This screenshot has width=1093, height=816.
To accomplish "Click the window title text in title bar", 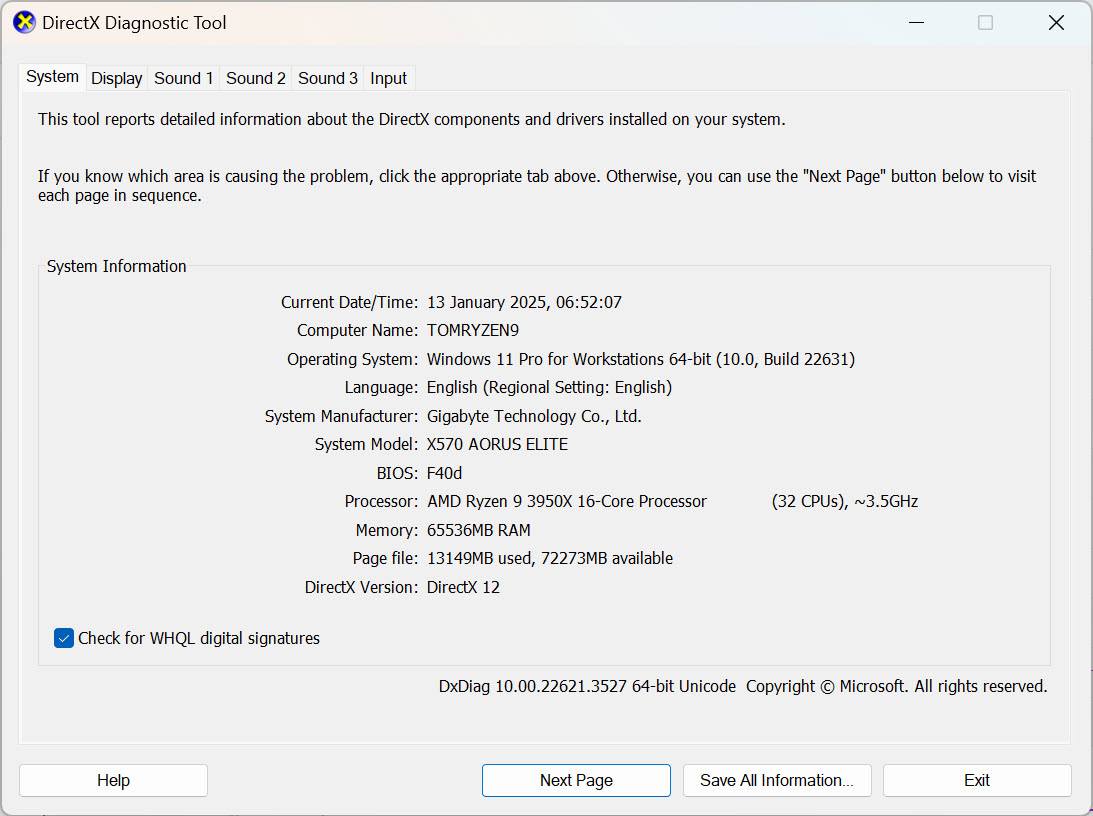I will click(x=134, y=22).
